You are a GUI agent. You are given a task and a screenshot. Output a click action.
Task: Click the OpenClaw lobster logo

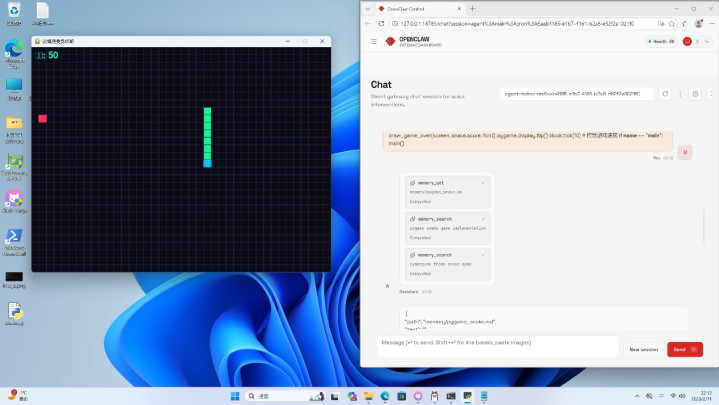pyautogui.click(x=390, y=41)
